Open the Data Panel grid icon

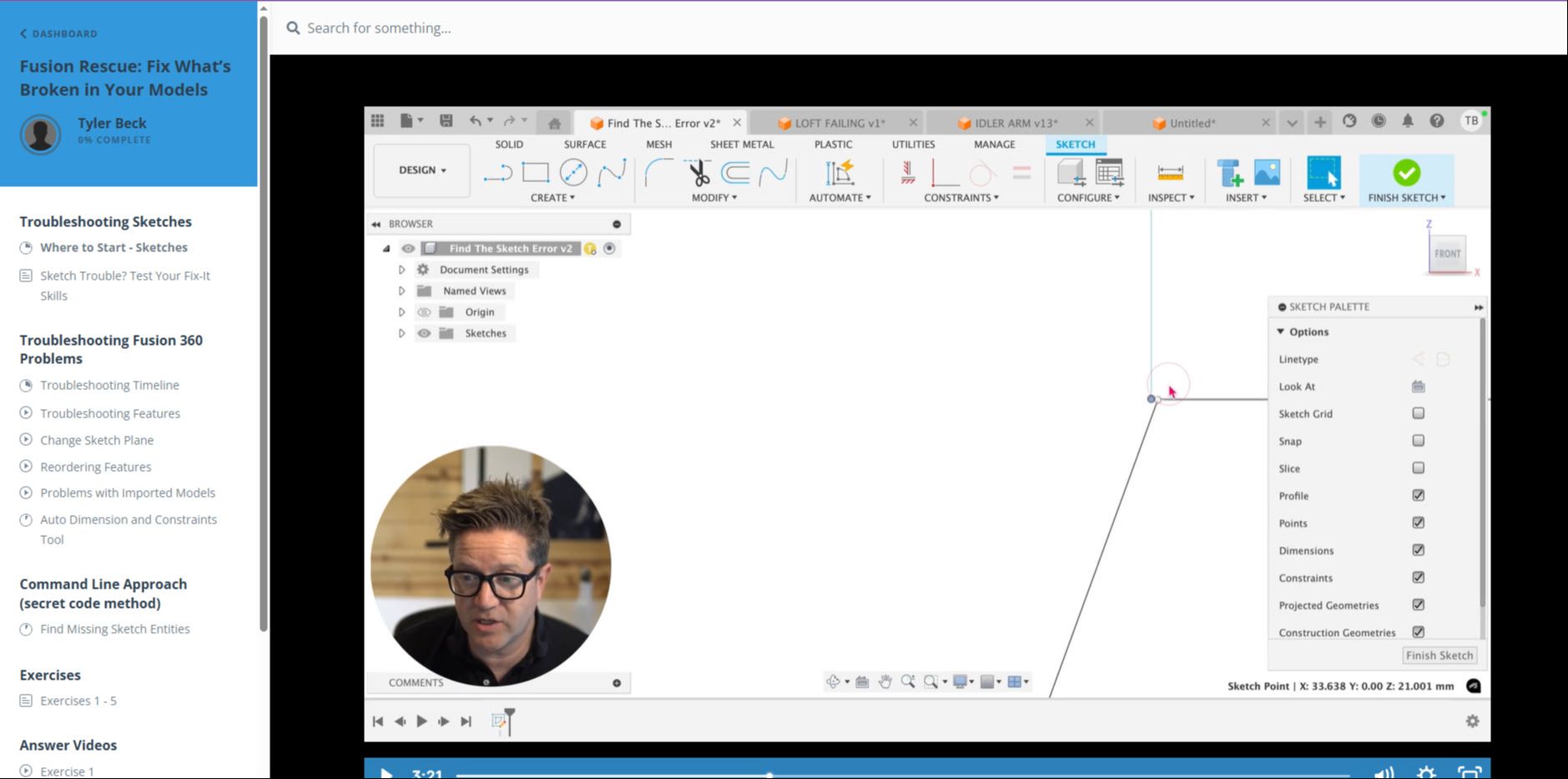(x=377, y=121)
